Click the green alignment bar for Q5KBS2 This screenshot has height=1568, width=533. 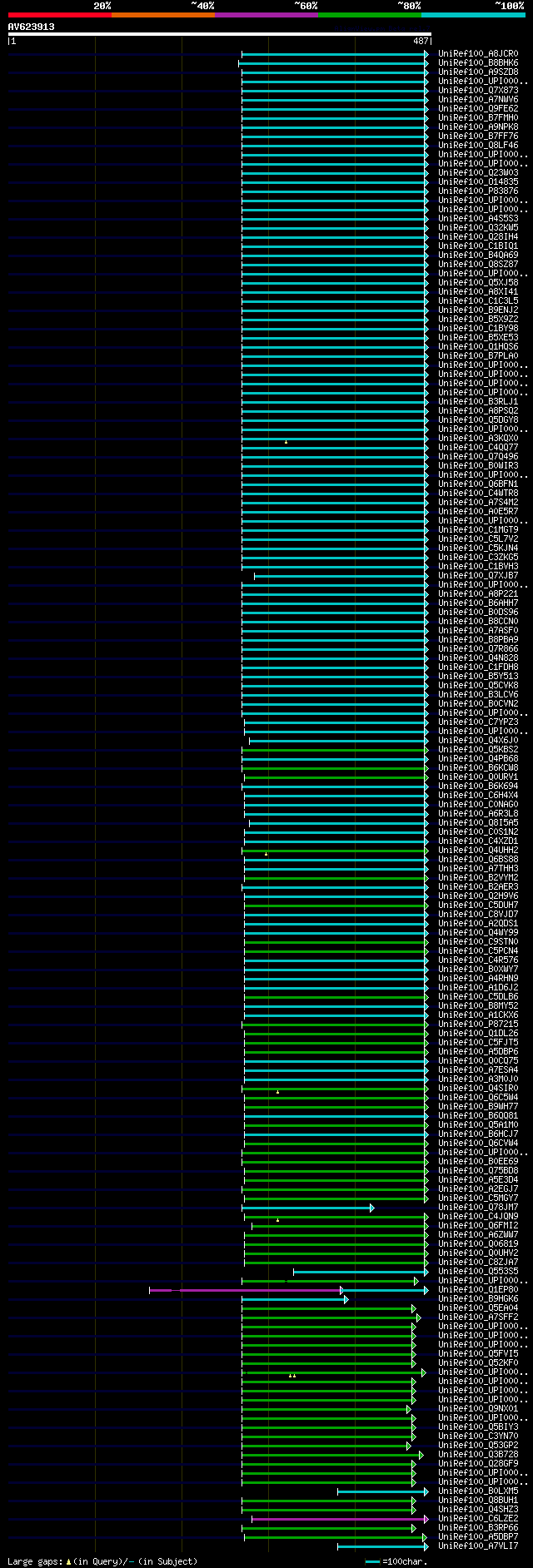pyautogui.click(x=336, y=750)
